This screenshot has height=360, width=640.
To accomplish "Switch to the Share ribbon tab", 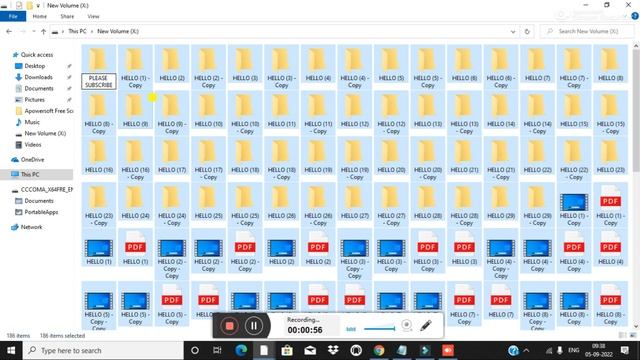I will 67,16.
